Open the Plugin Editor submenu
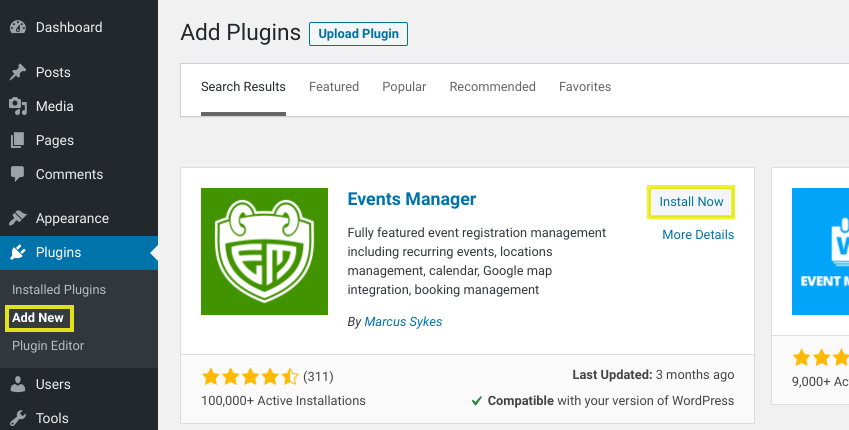The height and width of the screenshot is (430, 849). click(48, 346)
